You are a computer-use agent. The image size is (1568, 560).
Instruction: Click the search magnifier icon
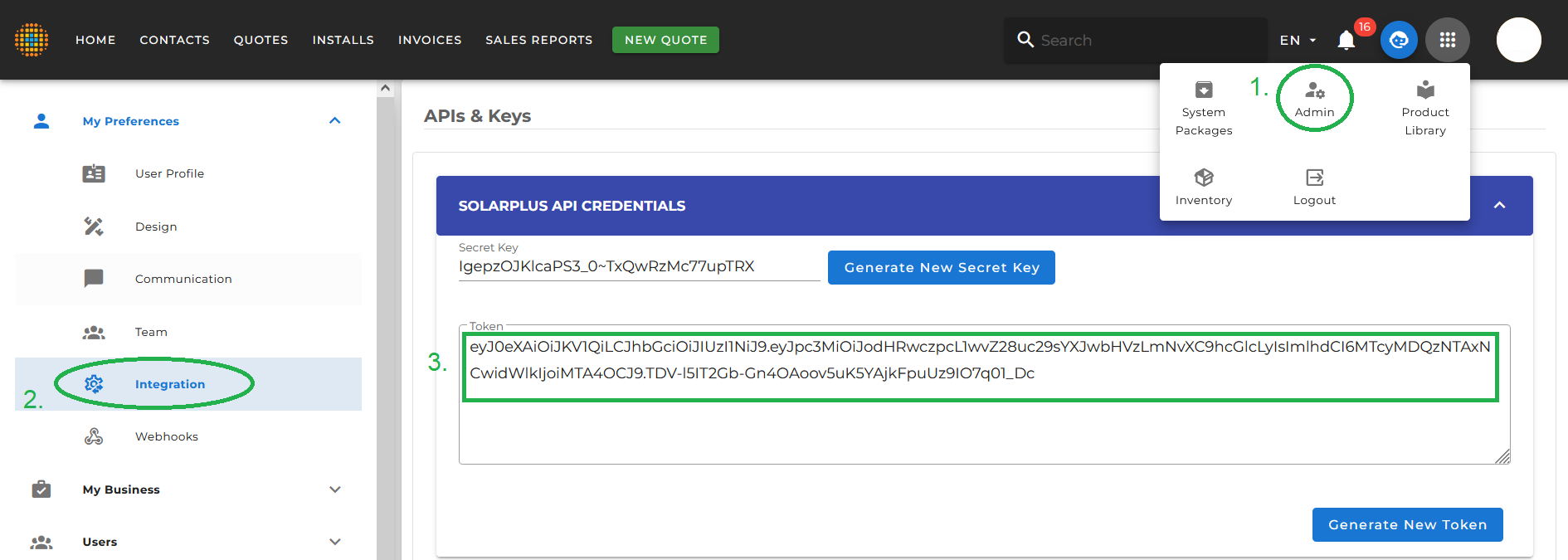pyautogui.click(x=1025, y=39)
